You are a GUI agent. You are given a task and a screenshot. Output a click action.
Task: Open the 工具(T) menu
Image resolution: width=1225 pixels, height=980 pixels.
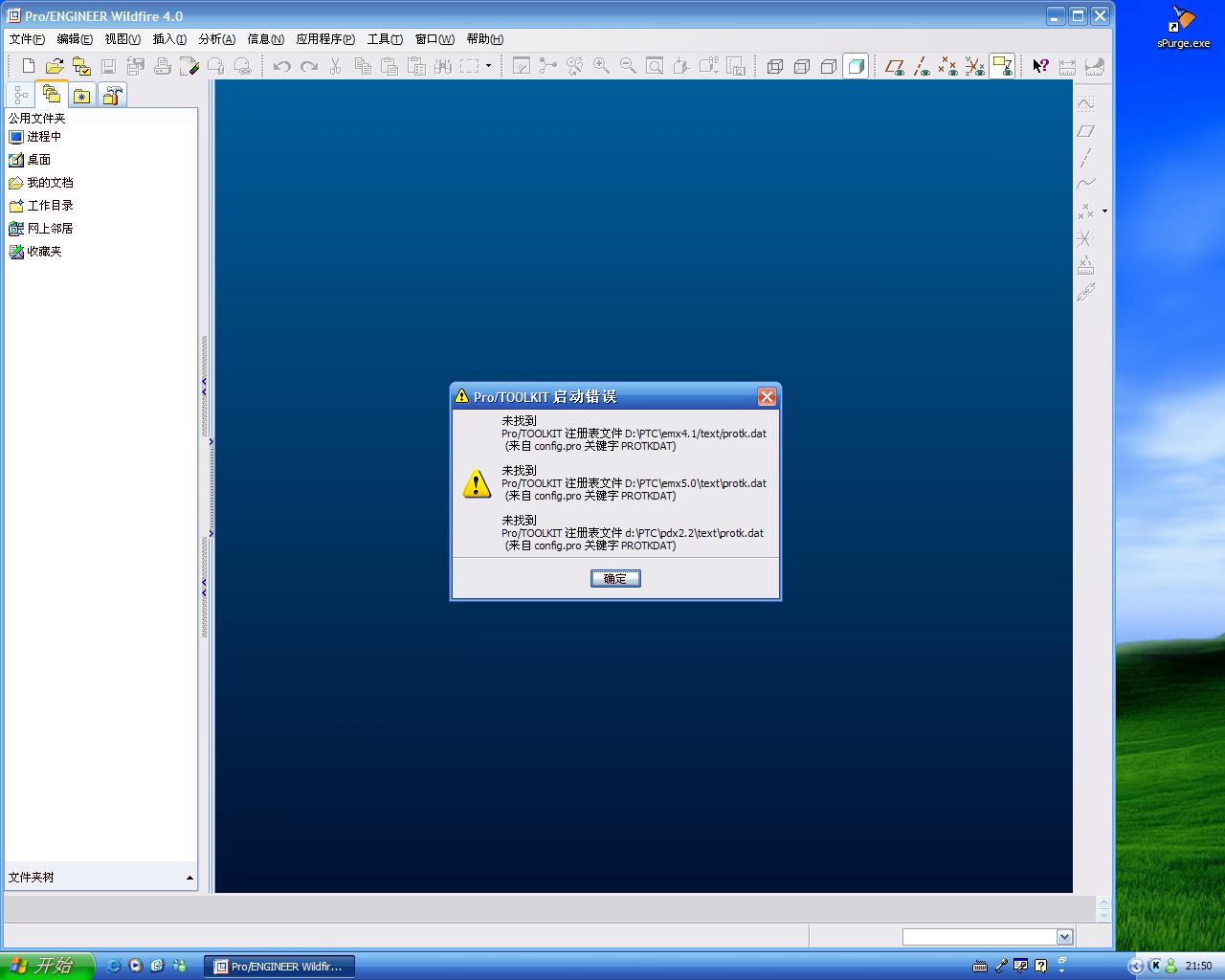[385, 39]
